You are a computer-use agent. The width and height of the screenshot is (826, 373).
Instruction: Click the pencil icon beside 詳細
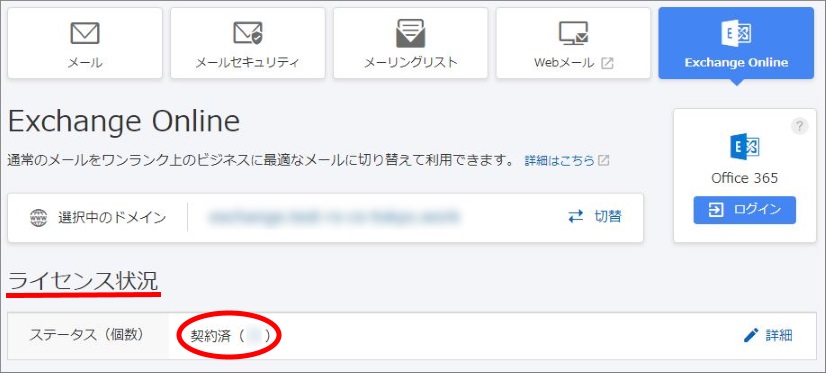[x=751, y=336]
